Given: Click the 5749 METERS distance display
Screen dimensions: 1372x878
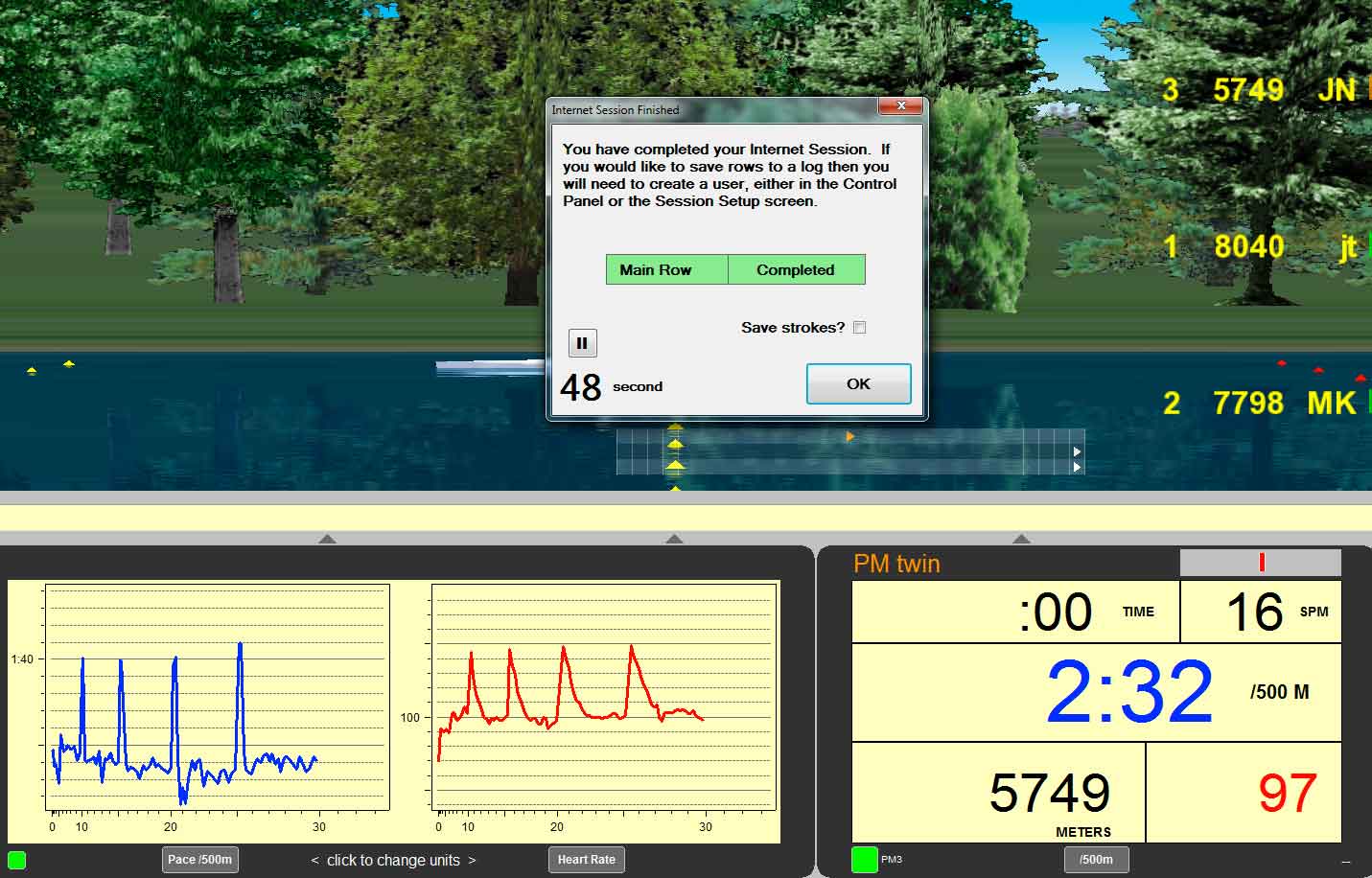Looking at the screenshot, I should (998, 793).
